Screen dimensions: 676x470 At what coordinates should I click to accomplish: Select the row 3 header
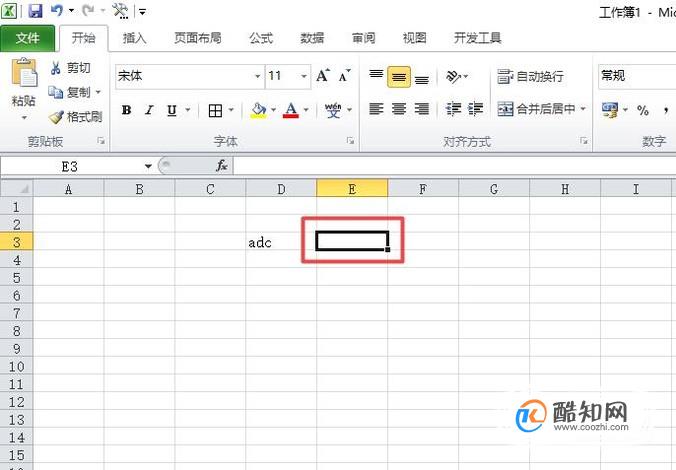pos(16,242)
